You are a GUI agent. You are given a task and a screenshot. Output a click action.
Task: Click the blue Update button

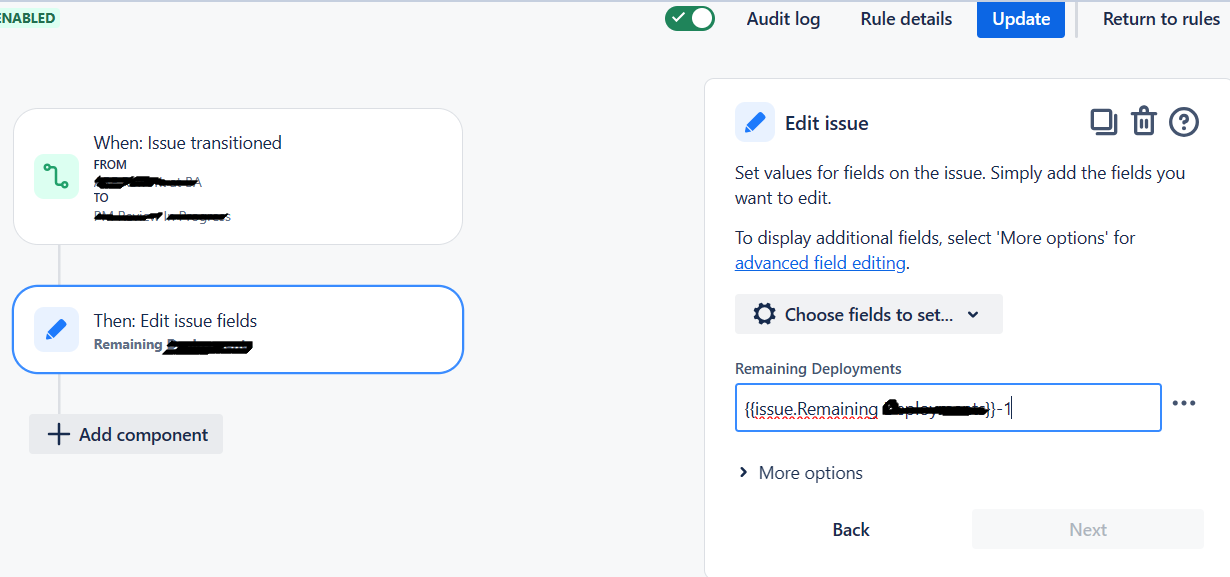coord(1021,19)
